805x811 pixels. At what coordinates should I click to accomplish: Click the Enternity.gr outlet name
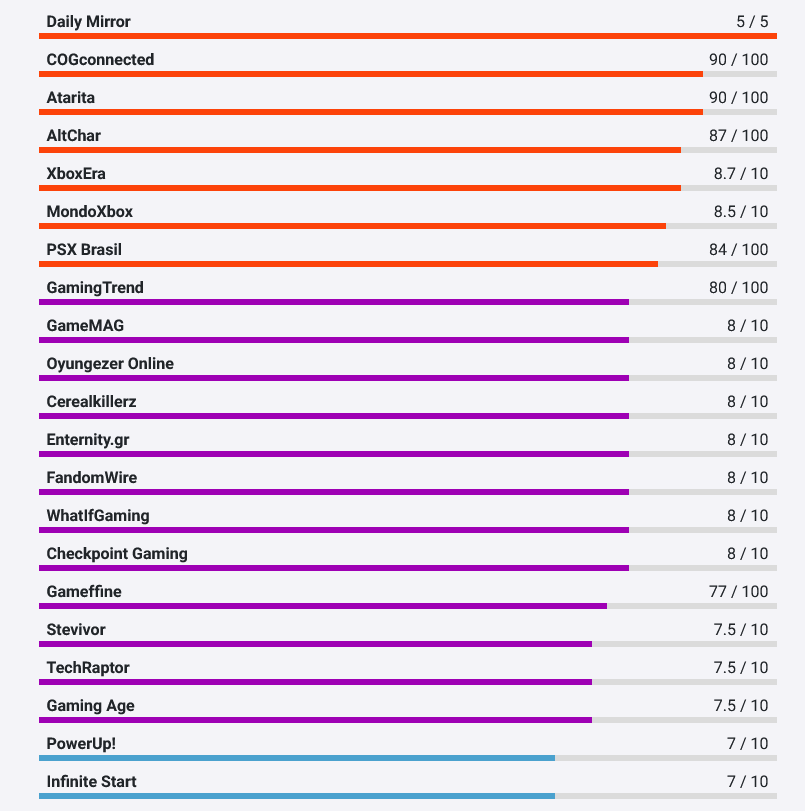click(x=88, y=439)
